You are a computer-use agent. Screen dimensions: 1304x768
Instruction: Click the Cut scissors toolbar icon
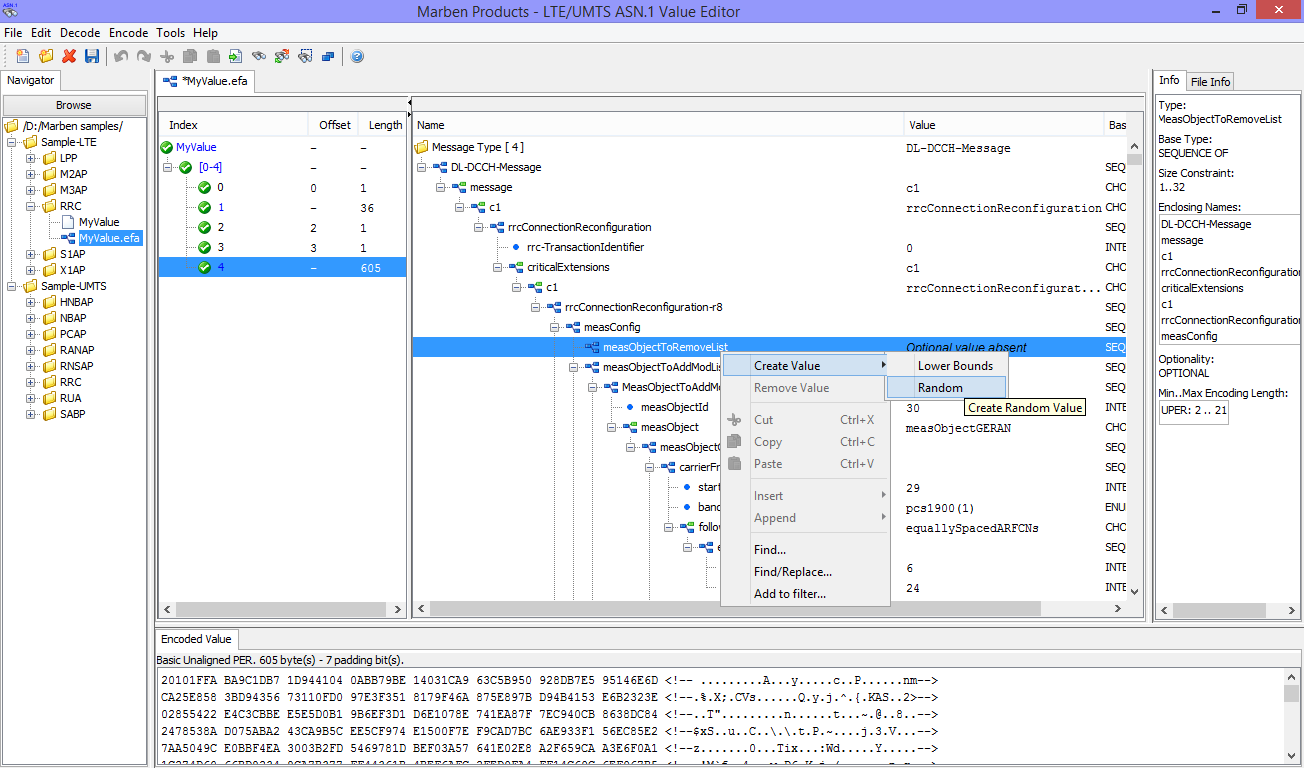[167, 56]
